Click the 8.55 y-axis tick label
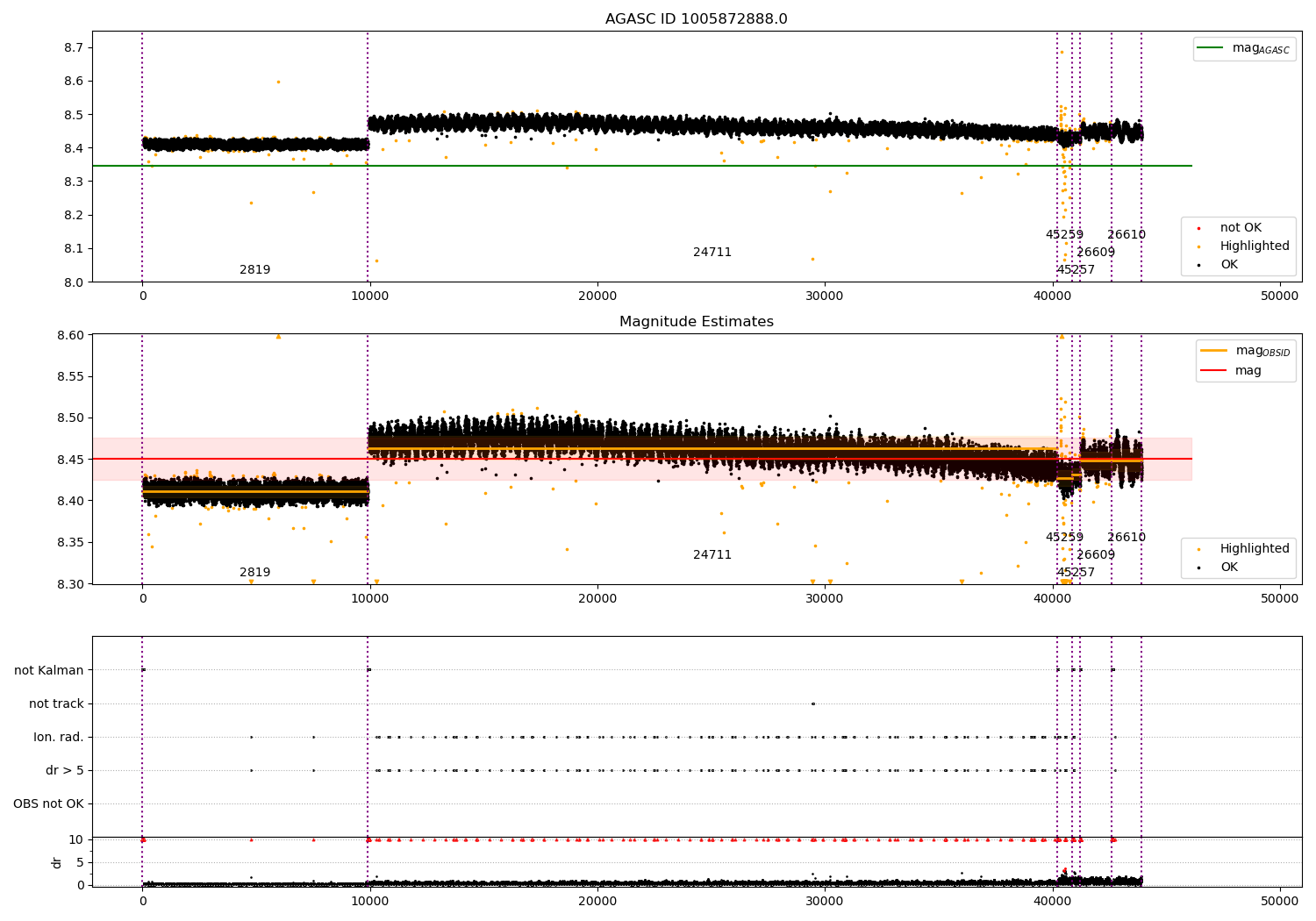Viewport: 1316px width, 921px height. [x=72, y=376]
